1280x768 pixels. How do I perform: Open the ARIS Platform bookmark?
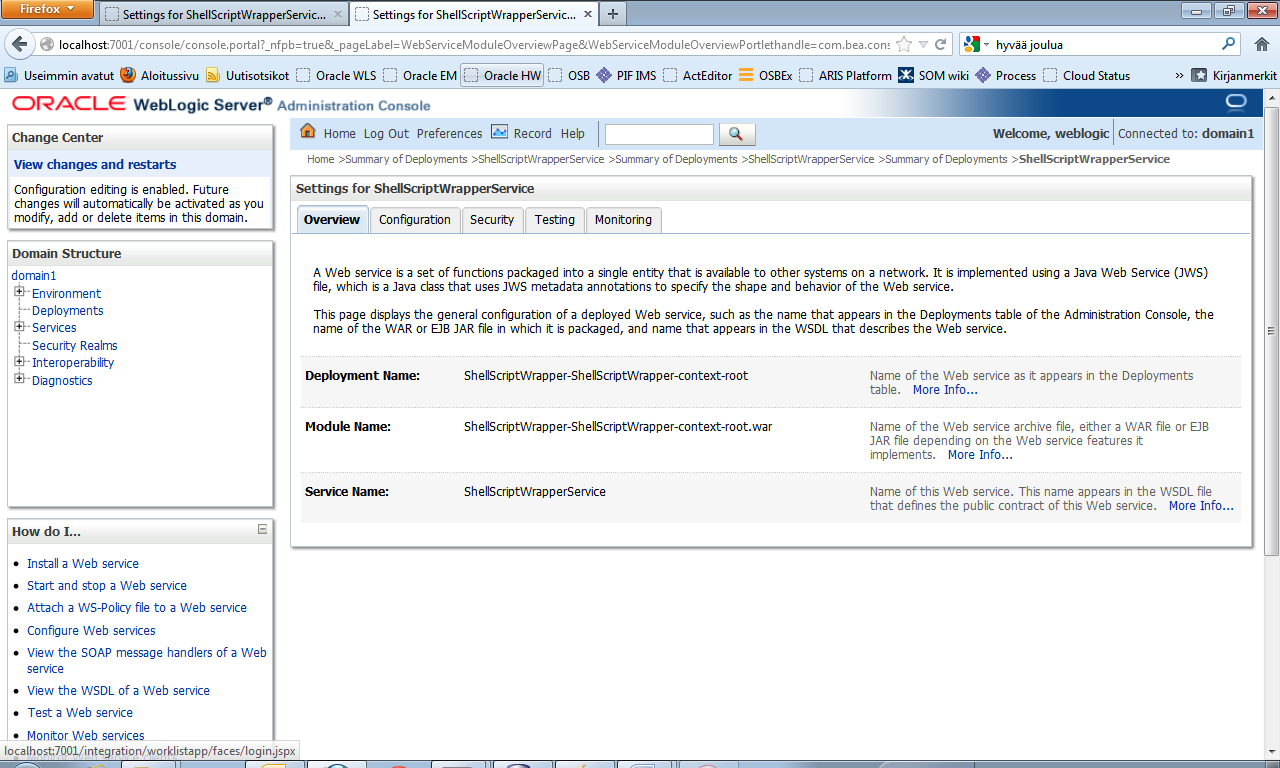(x=845, y=75)
